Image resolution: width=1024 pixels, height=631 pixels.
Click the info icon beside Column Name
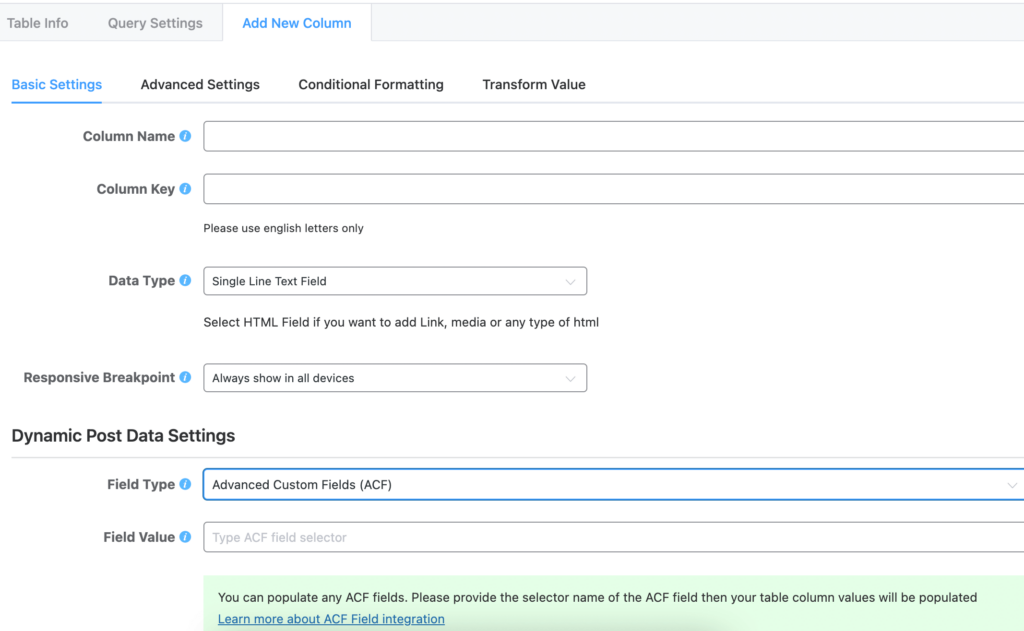(x=185, y=136)
